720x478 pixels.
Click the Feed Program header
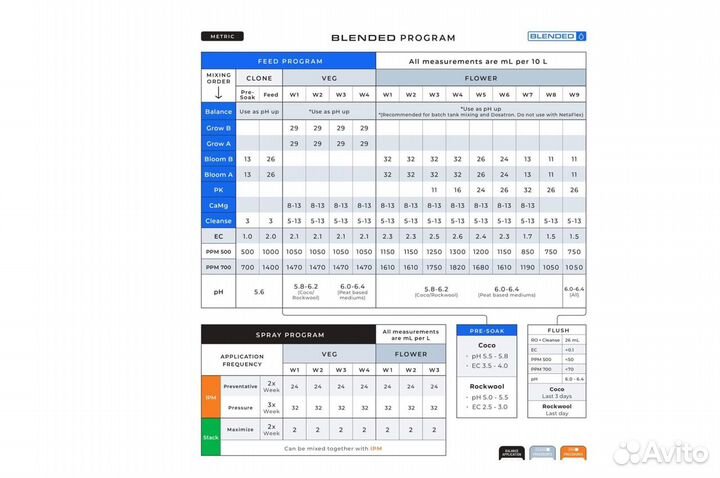288,60
